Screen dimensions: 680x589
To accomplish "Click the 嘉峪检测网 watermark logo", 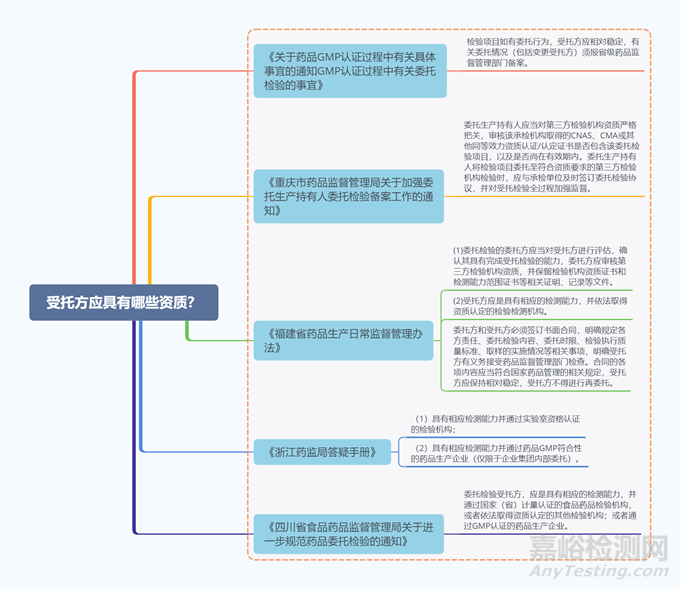I will point(597,549).
